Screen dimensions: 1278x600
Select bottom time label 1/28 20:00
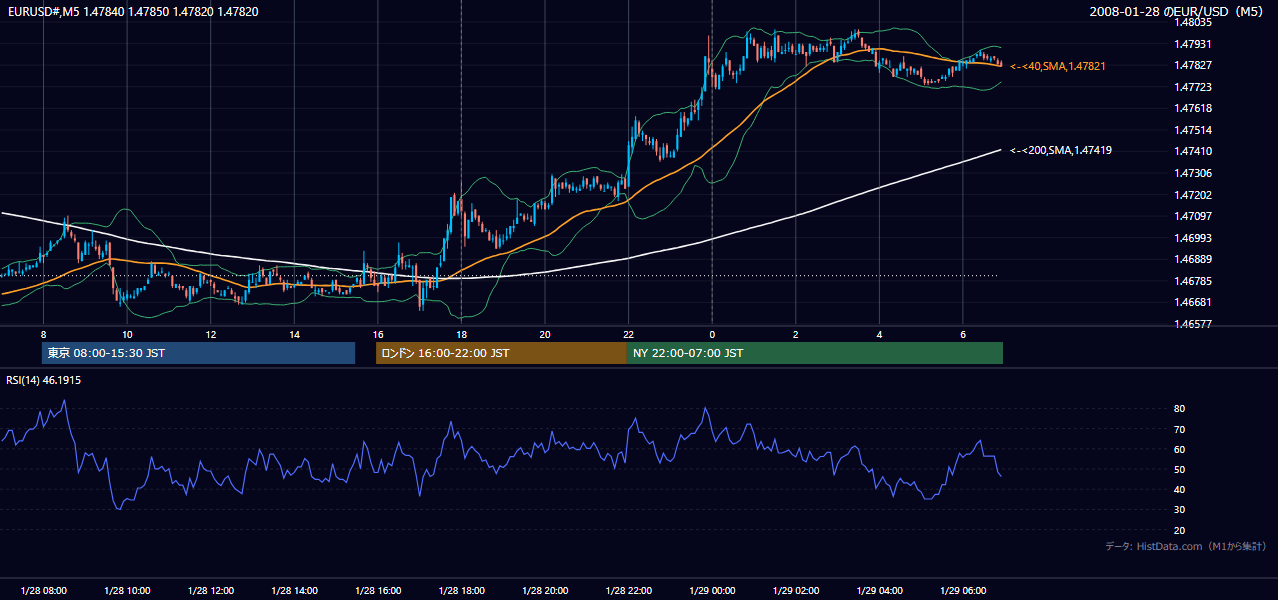click(544, 591)
